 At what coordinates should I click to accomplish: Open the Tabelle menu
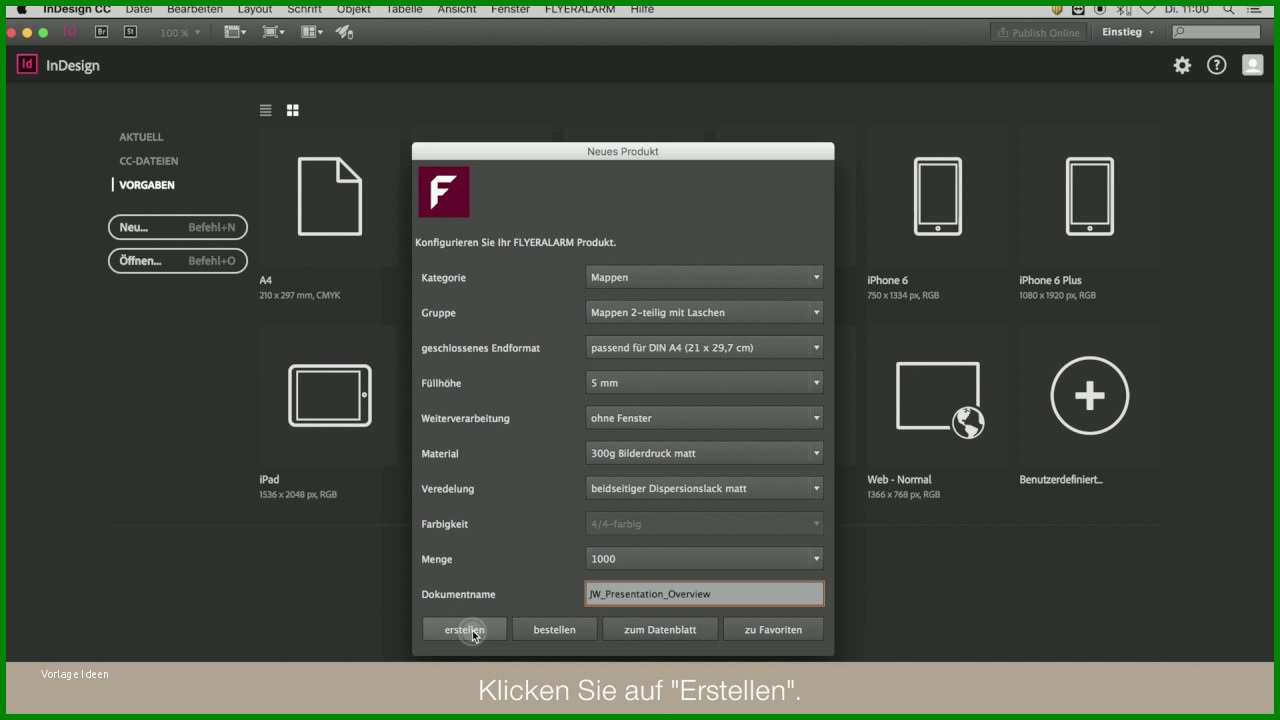click(x=404, y=9)
